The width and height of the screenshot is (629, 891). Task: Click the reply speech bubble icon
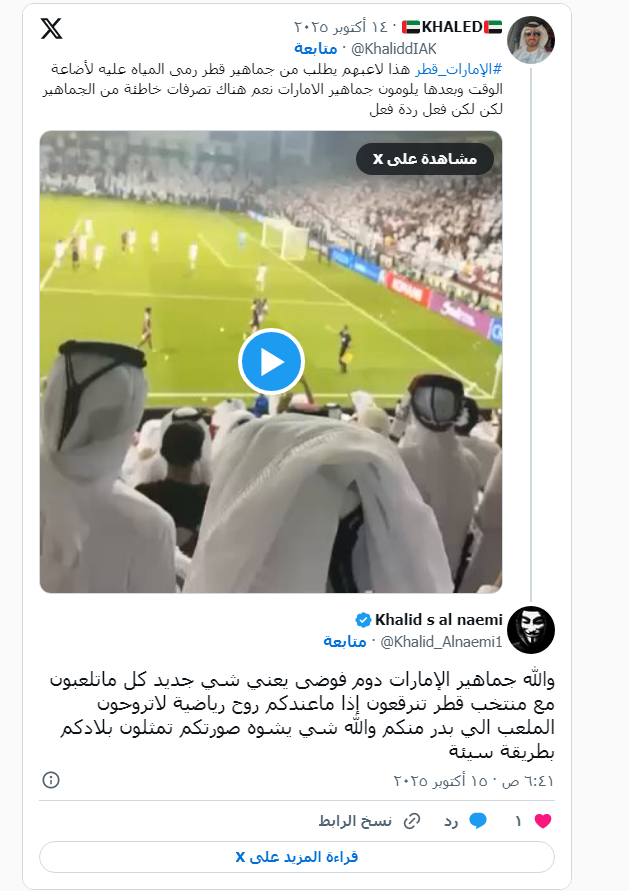click(478, 821)
